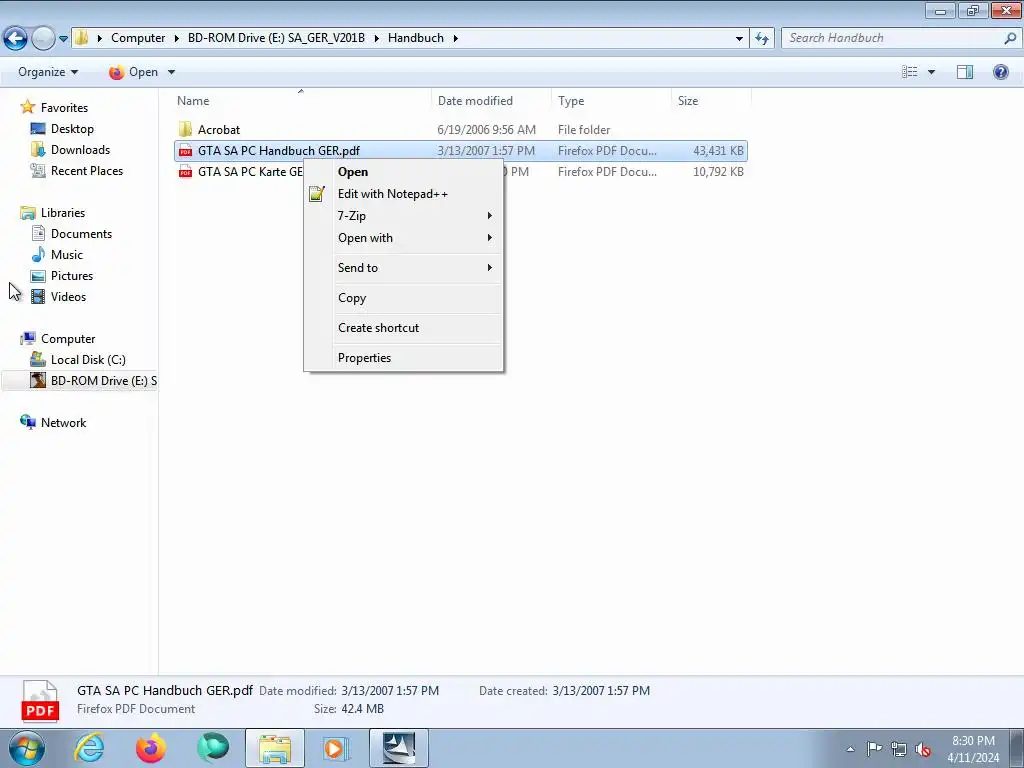Expand the Send to submenu
The image size is (1024, 768).
404,268
